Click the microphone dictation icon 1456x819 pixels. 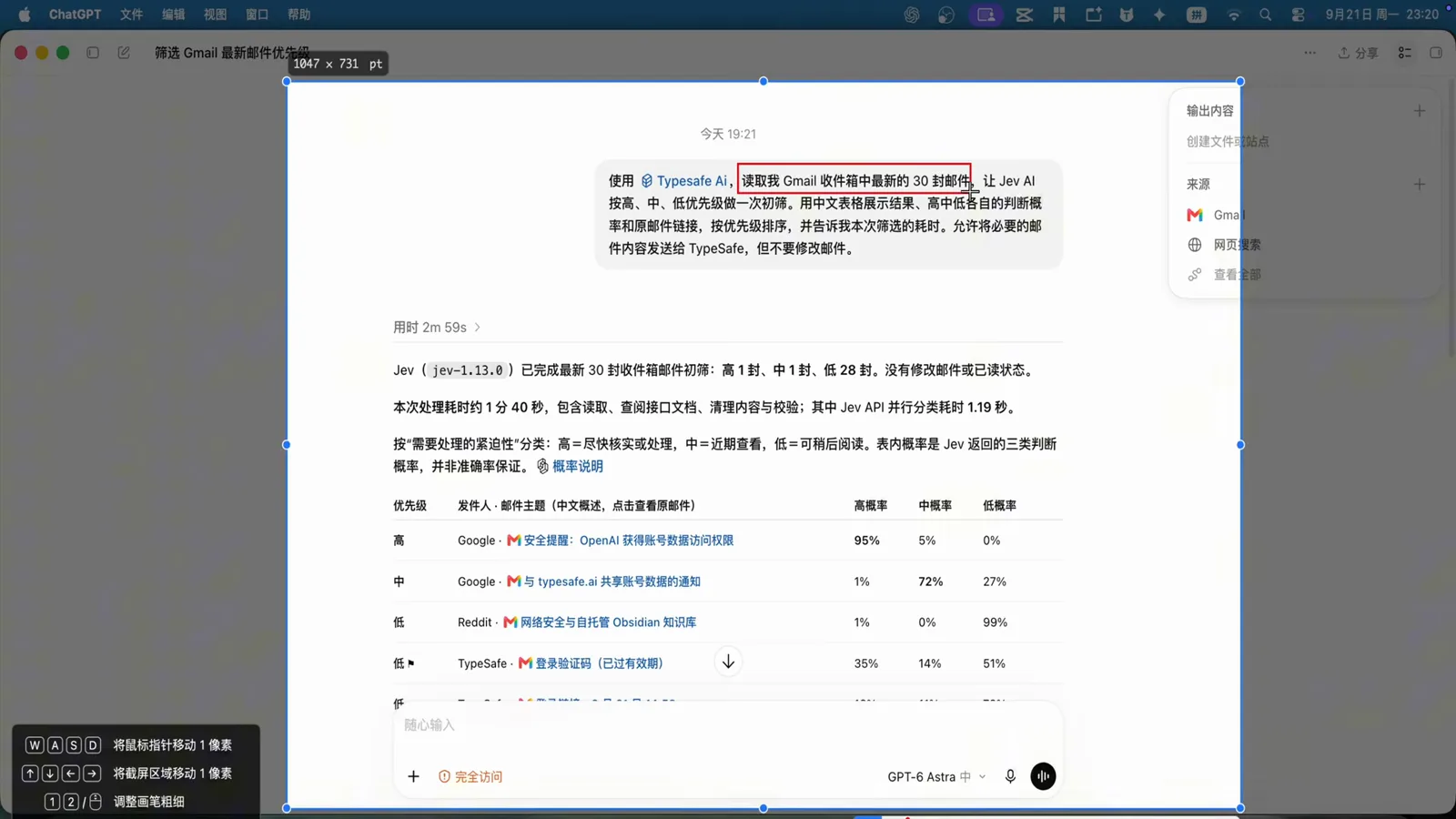click(1010, 776)
